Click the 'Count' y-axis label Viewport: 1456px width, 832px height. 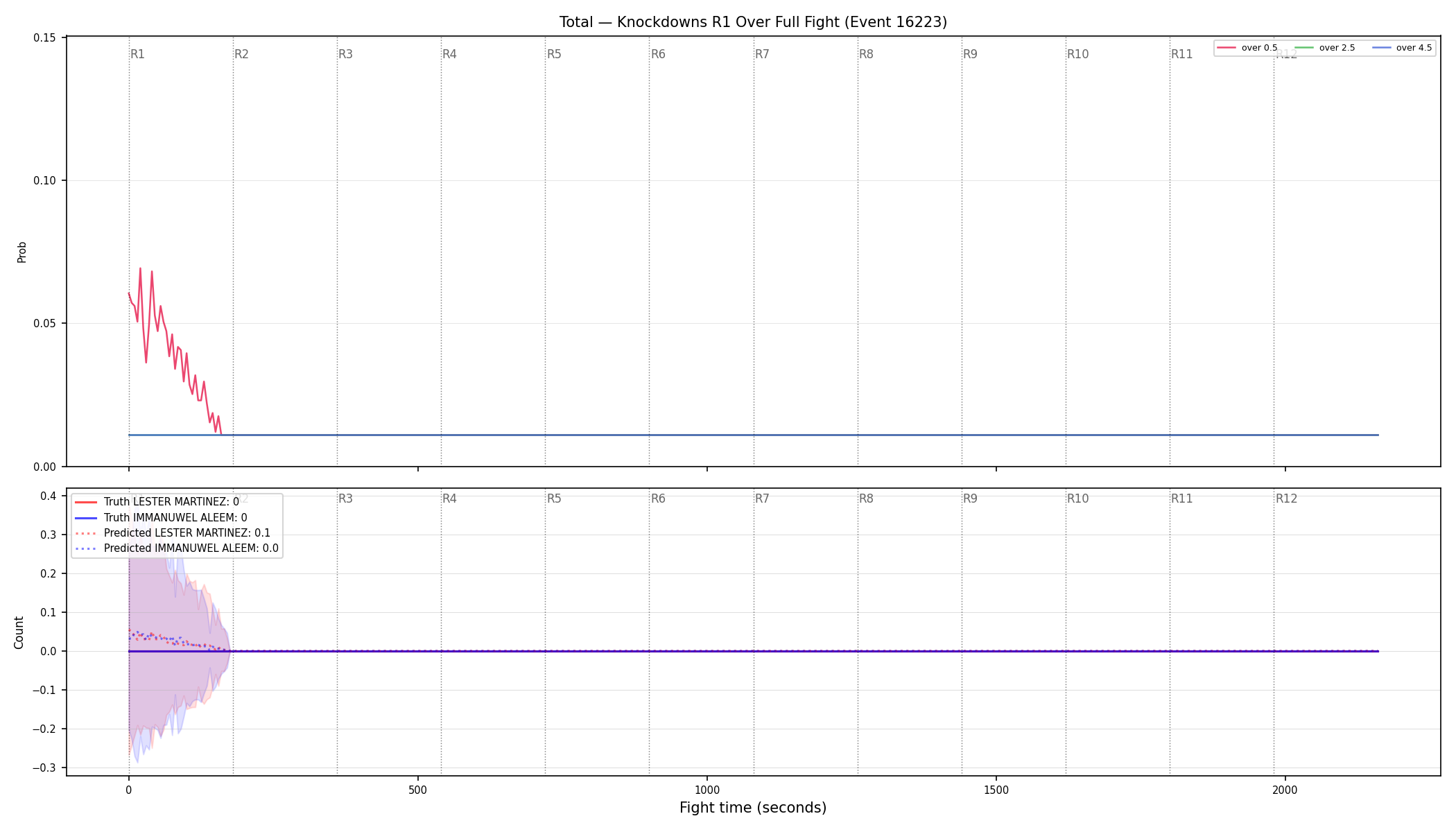19,632
